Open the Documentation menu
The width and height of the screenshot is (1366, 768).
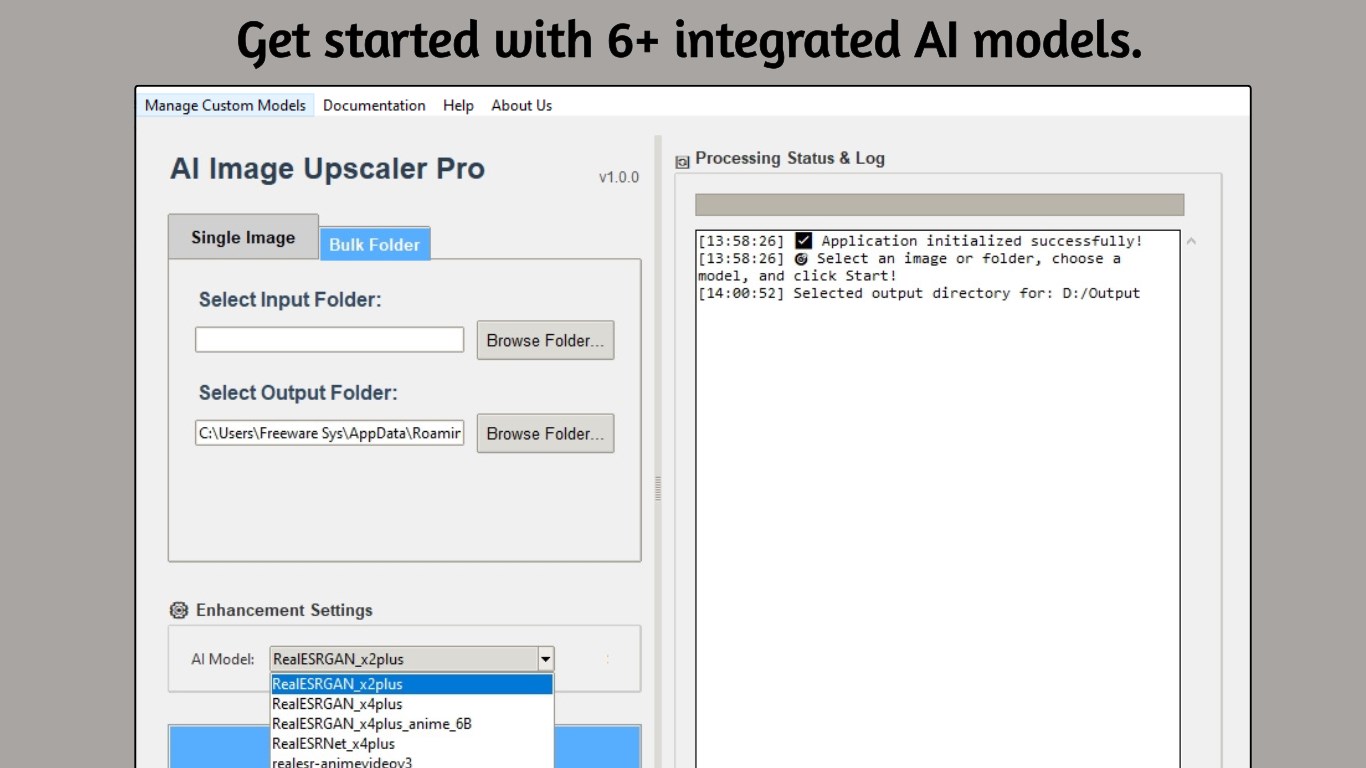coord(374,105)
